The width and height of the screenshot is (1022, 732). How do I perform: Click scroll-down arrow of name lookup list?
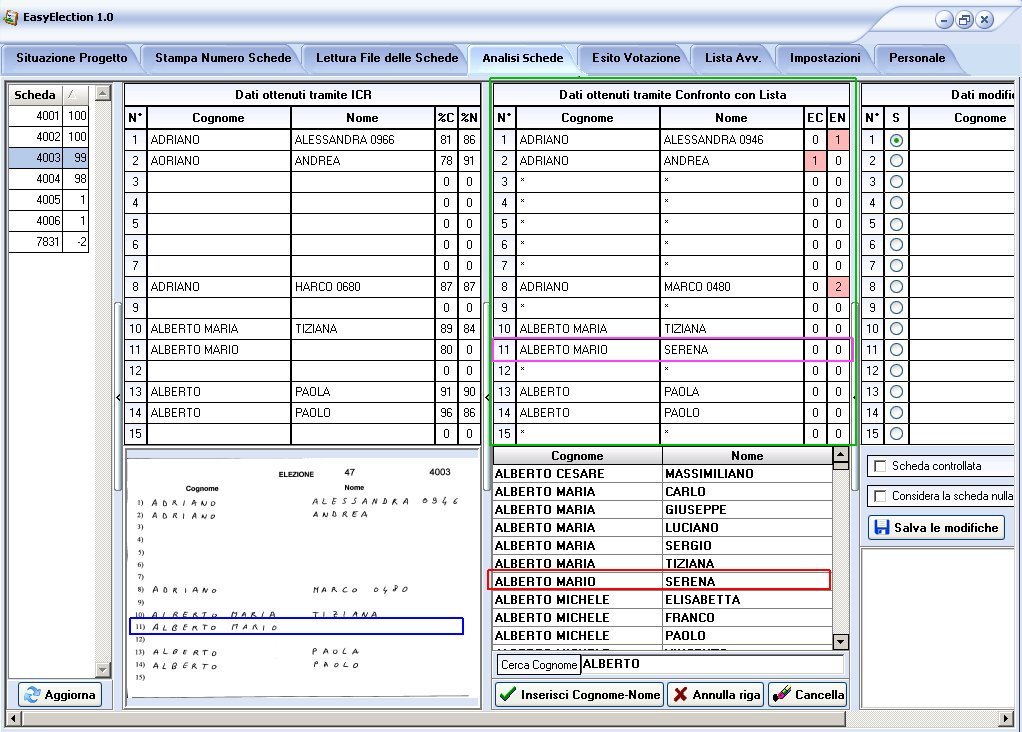click(x=841, y=642)
